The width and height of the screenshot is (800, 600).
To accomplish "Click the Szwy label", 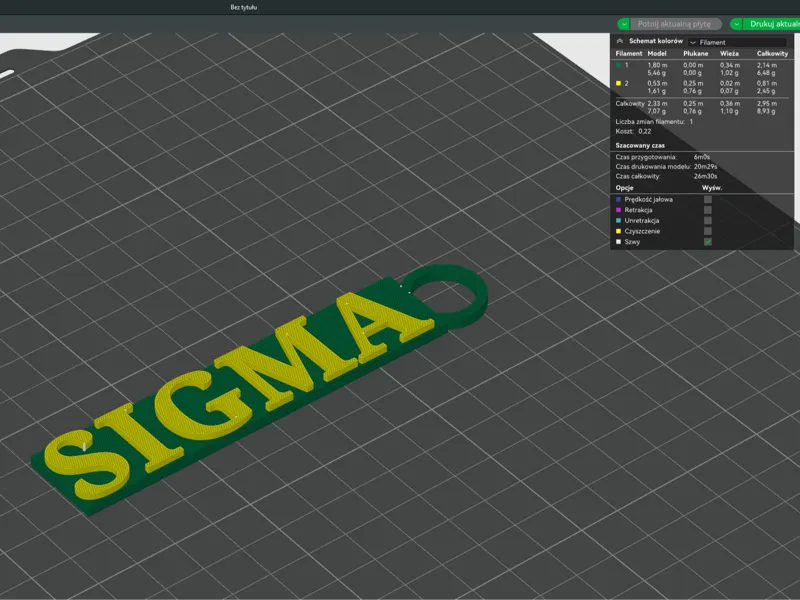I will [632, 242].
